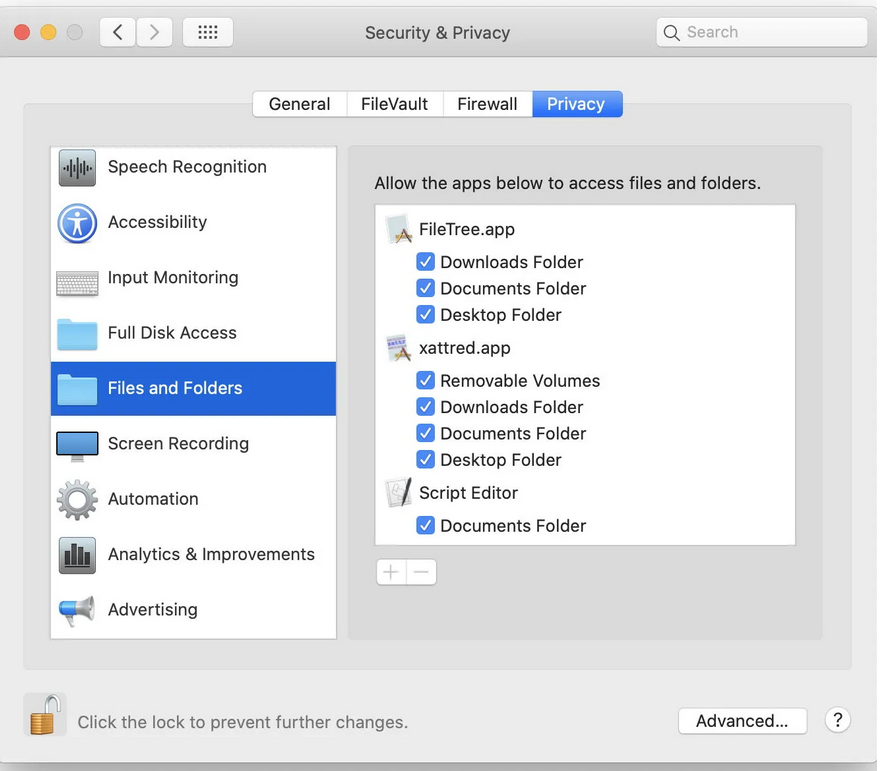Open the Accessibility privacy settings
This screenshot has width=880, height=771.
(x=158, y=222)
